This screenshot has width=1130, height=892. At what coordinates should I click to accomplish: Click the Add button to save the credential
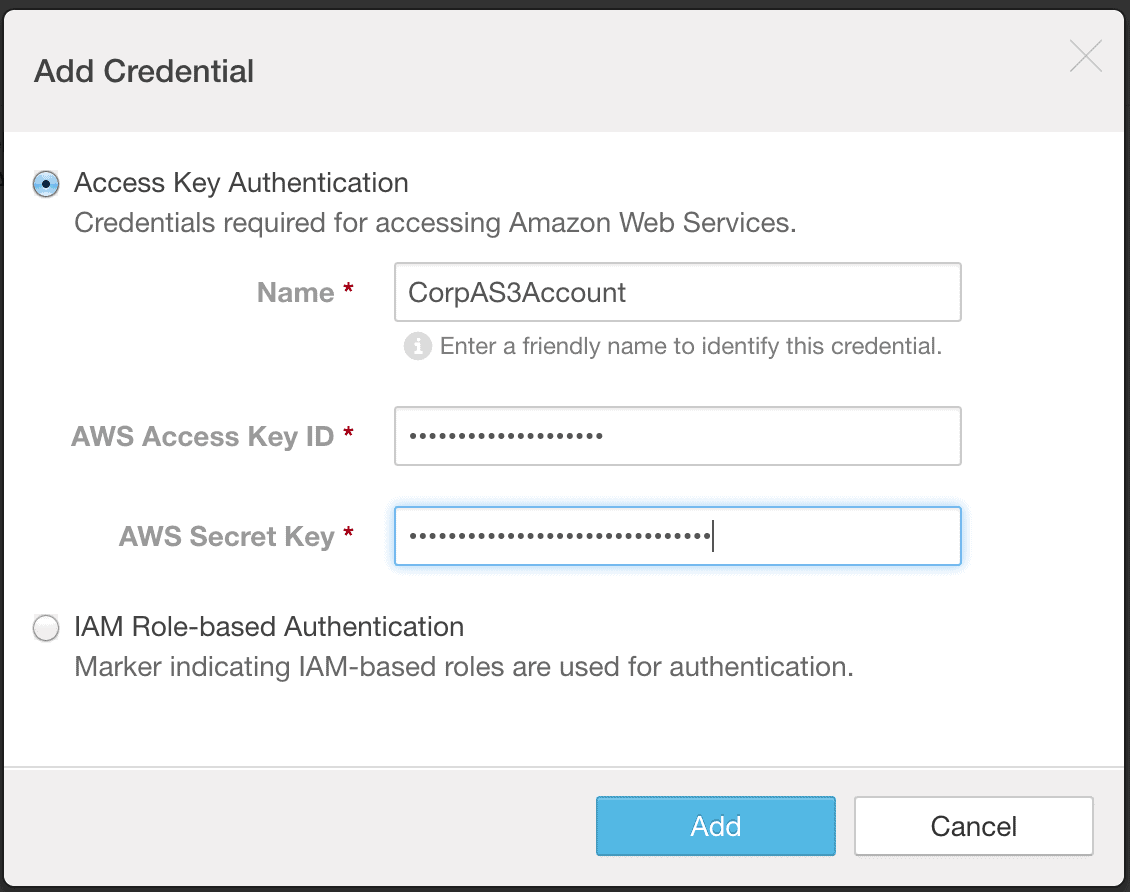(x=715, y=826)
